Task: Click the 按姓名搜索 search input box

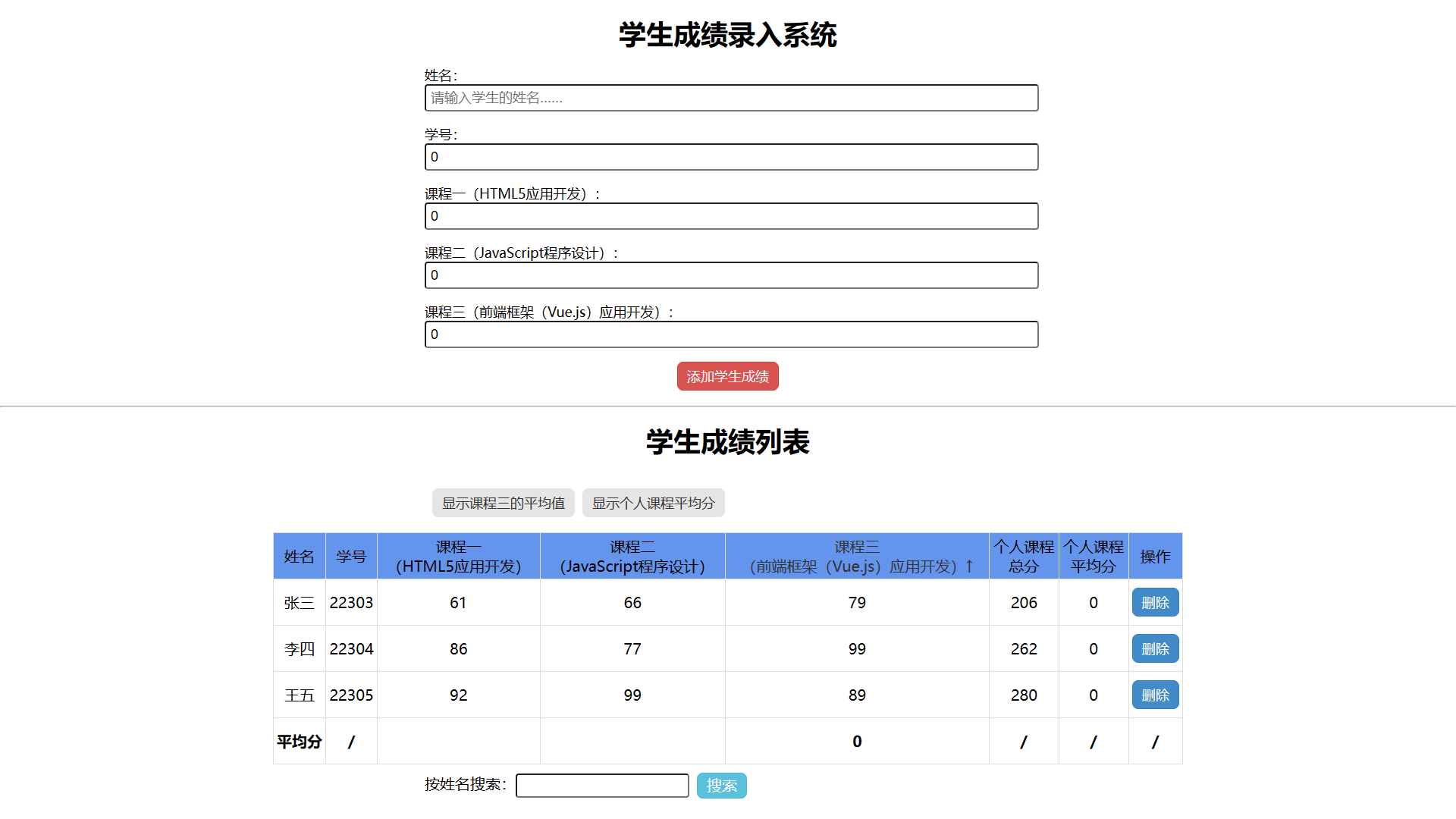Action: [602, 786]
